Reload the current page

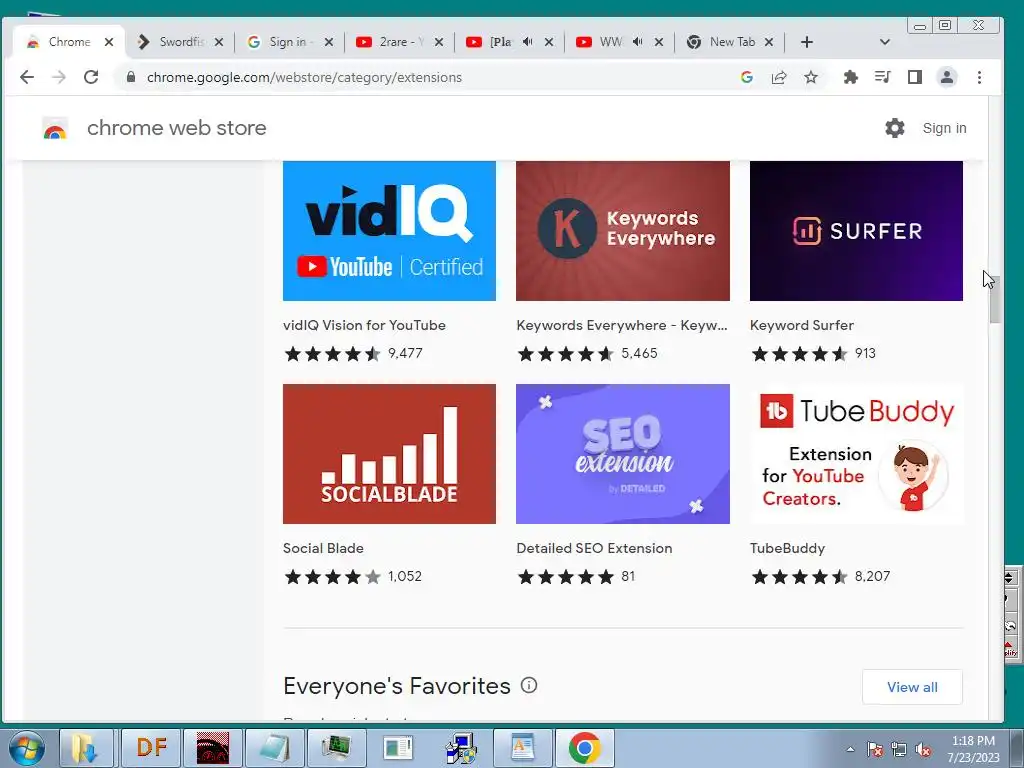point(91,77)
